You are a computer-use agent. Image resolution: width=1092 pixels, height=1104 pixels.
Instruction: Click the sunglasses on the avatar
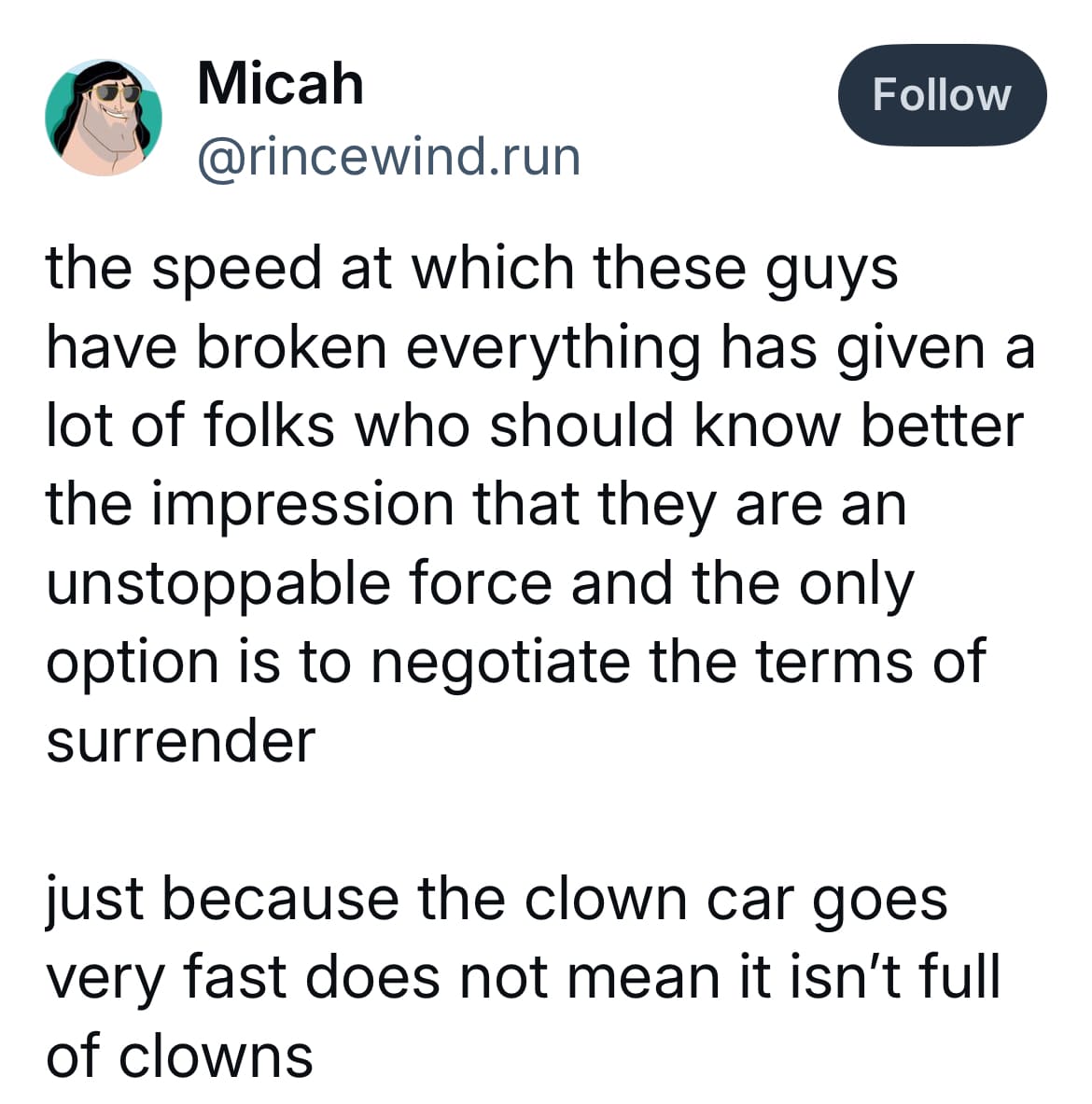117,92
